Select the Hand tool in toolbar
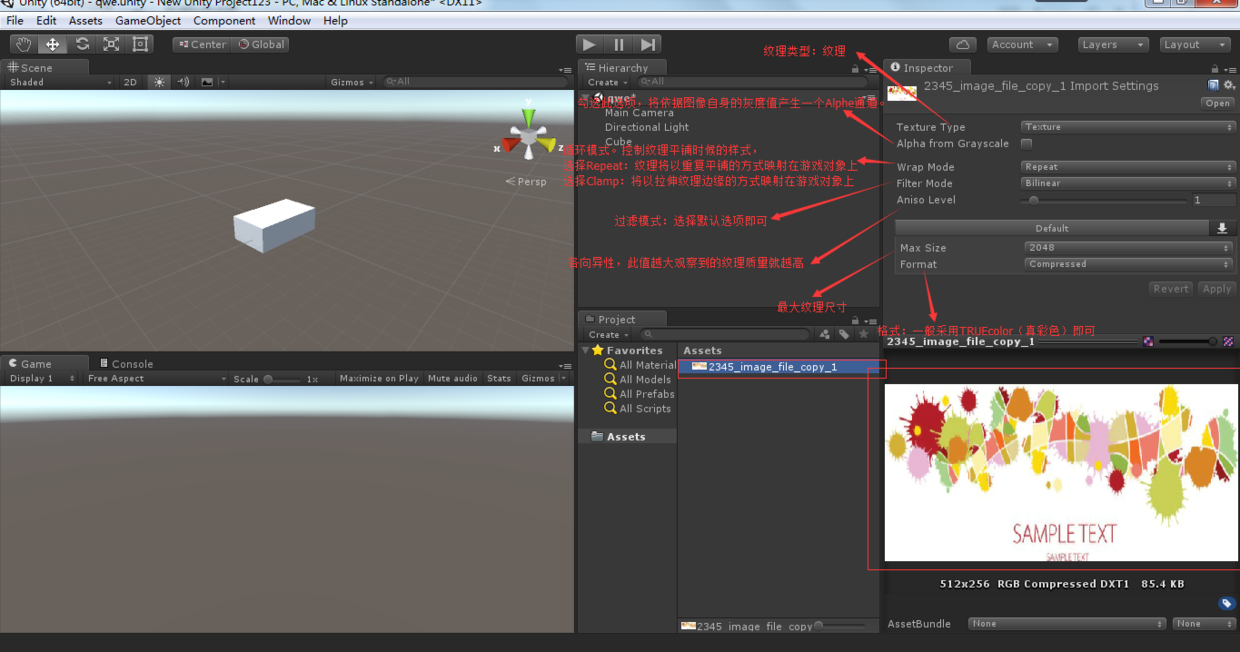This screenshot has width=1240, height=652. tap(23, 44)
